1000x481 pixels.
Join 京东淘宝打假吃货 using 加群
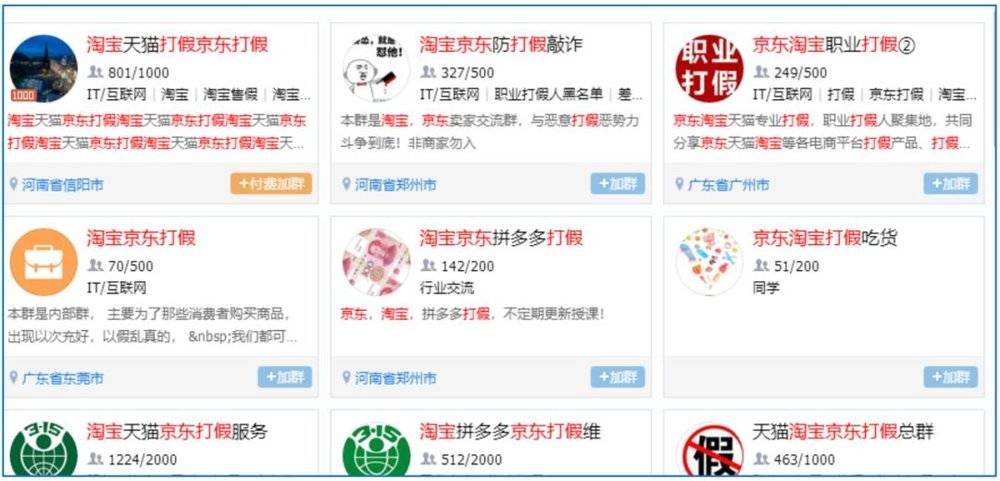(x=950, y=377)
